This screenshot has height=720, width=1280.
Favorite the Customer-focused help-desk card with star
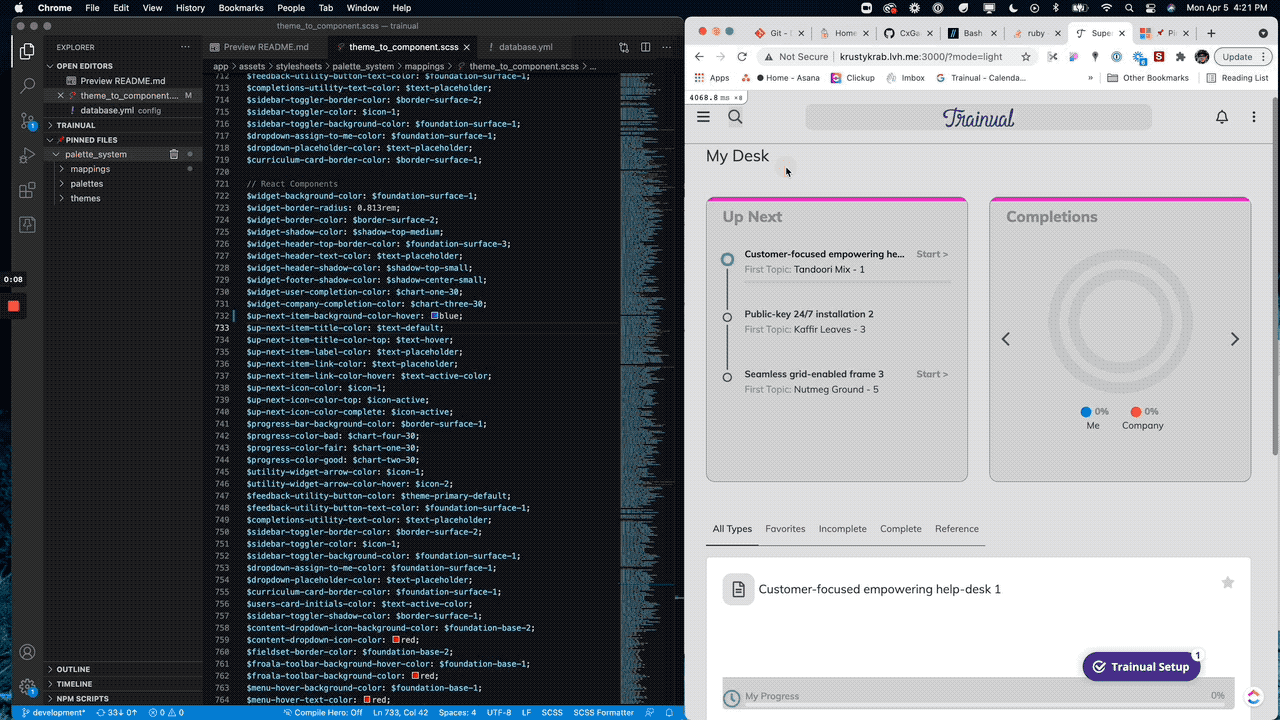pyautogui.click(x=1228, y=582)
